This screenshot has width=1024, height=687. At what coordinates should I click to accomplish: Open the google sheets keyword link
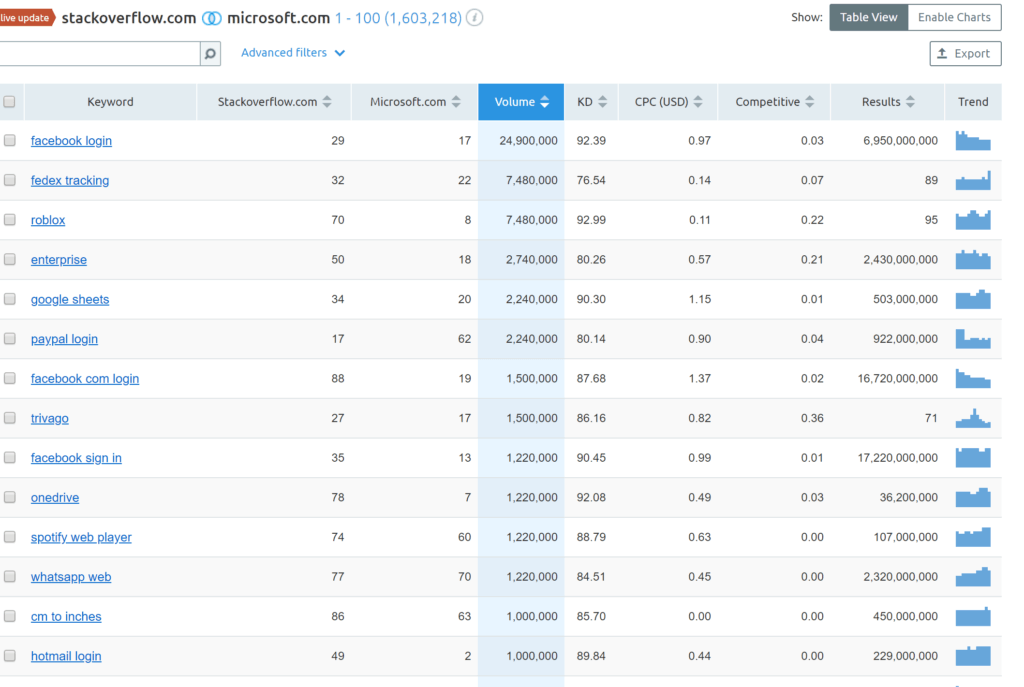pos(70,299)
